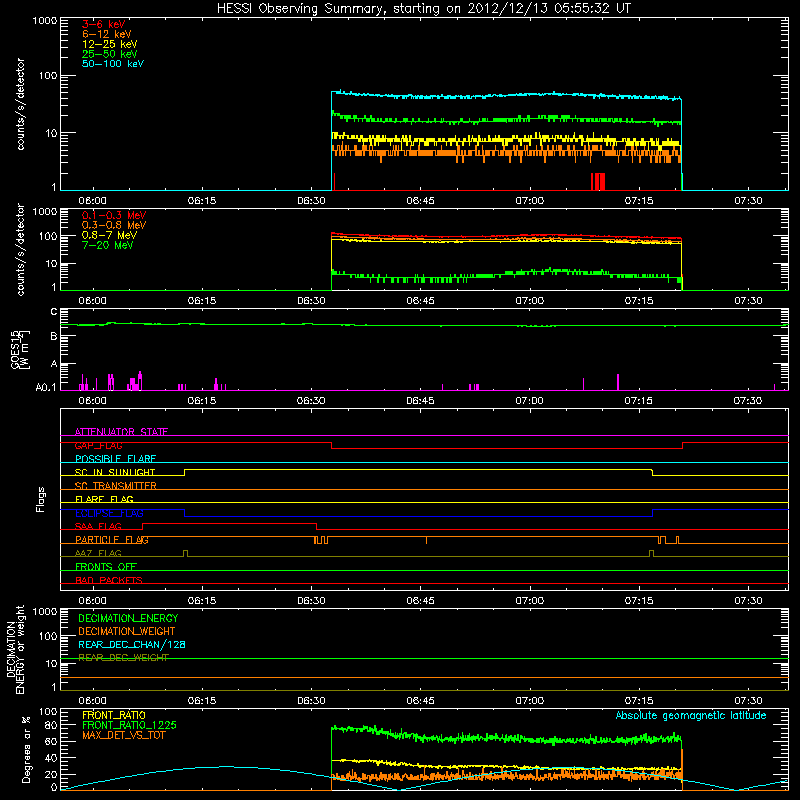Click the REAR_DEC_WEIGHT legend label

(123, 658)
